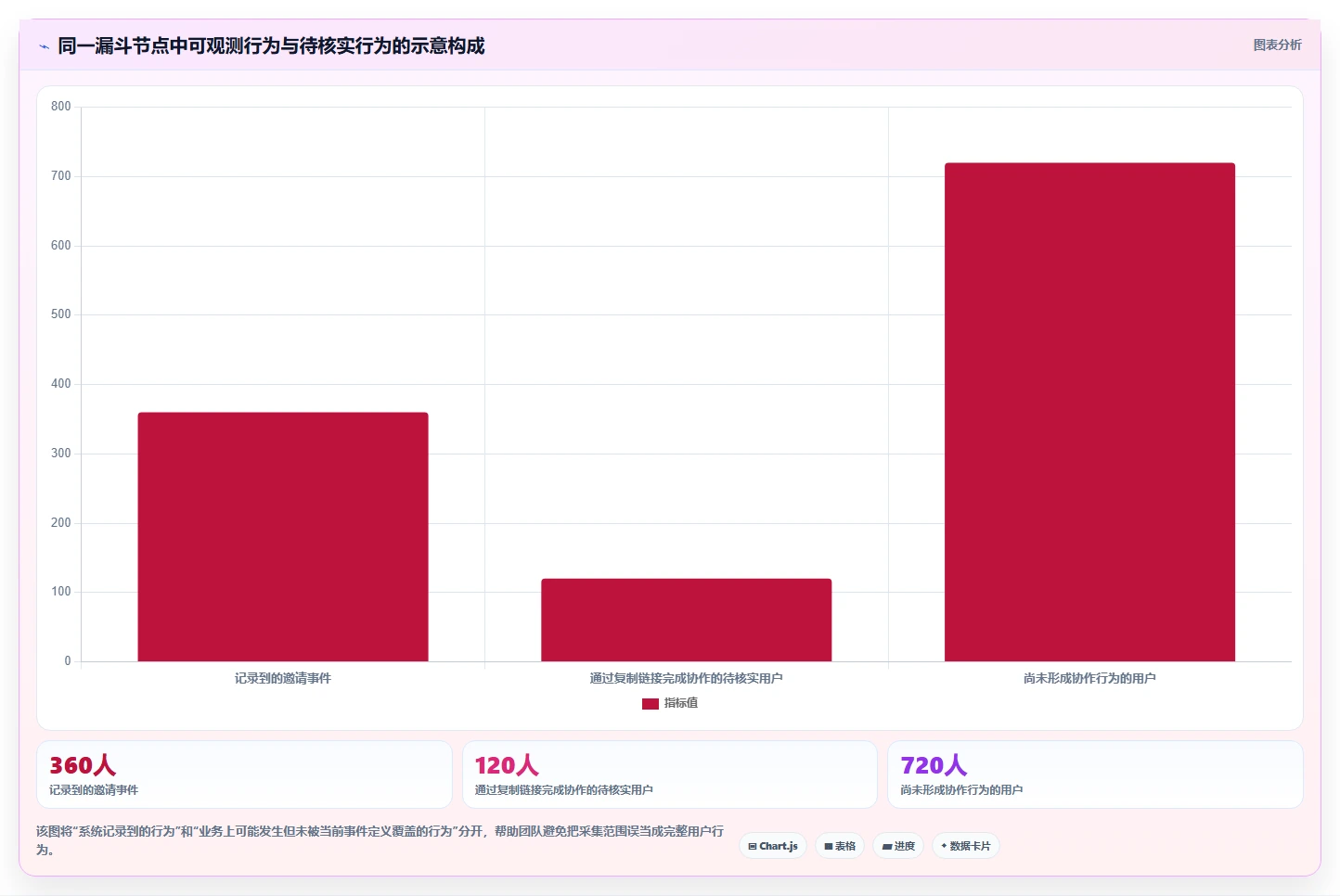
Task: Click the 记录到的邀请事件 caption under 360人
Action: pyautogui.click(x=94, y=790)
